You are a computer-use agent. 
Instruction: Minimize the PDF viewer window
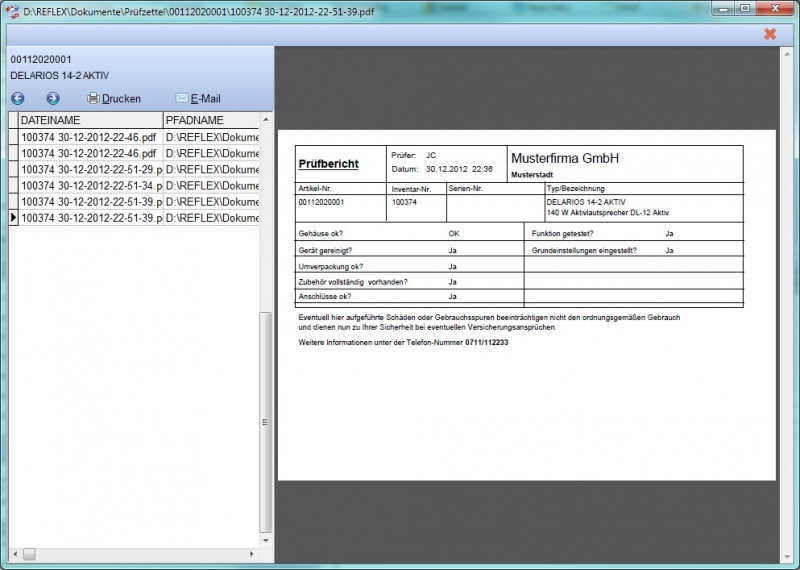point(722,9)
